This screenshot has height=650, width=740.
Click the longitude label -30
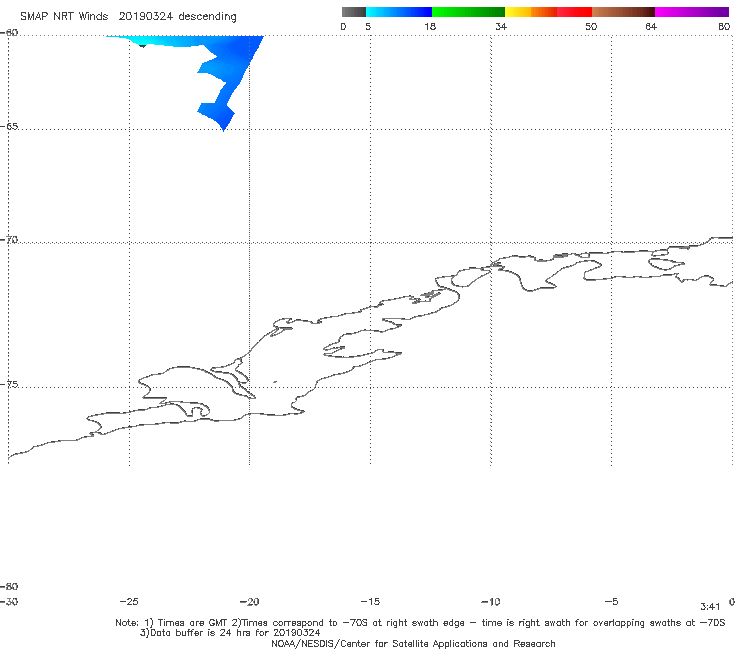pyautogui.click(x=9, y=602)
